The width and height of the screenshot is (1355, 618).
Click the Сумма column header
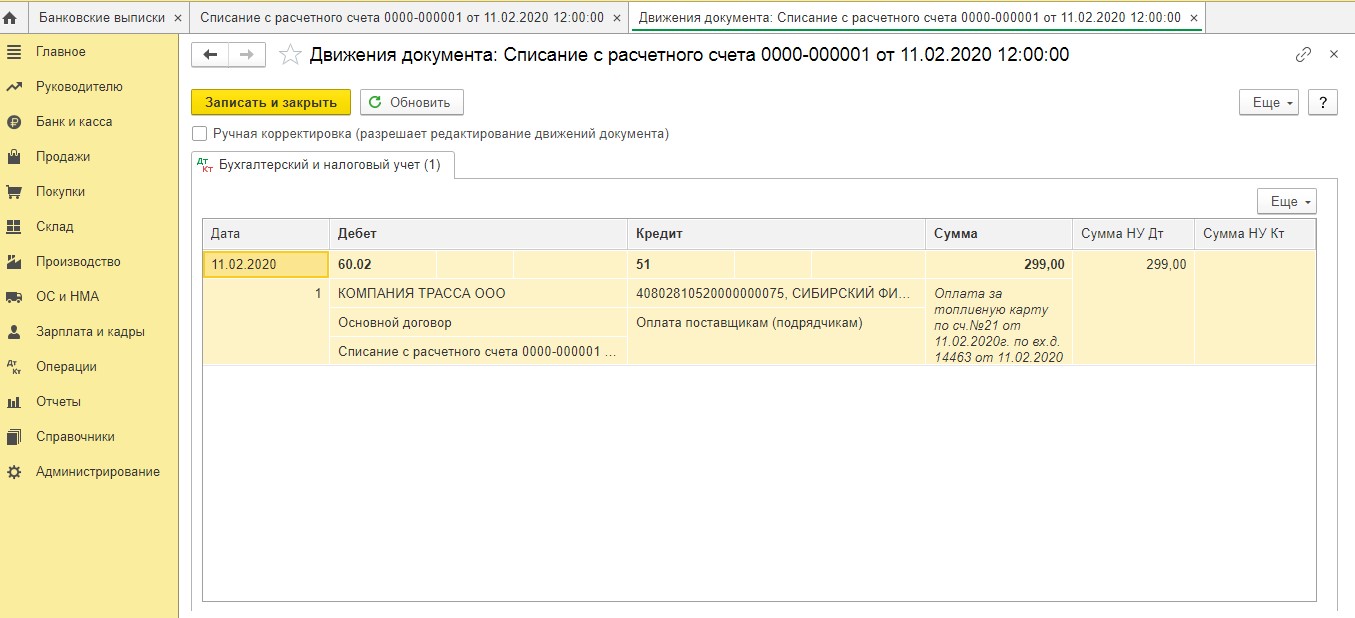pyautogui.click(x=998, y=234)
